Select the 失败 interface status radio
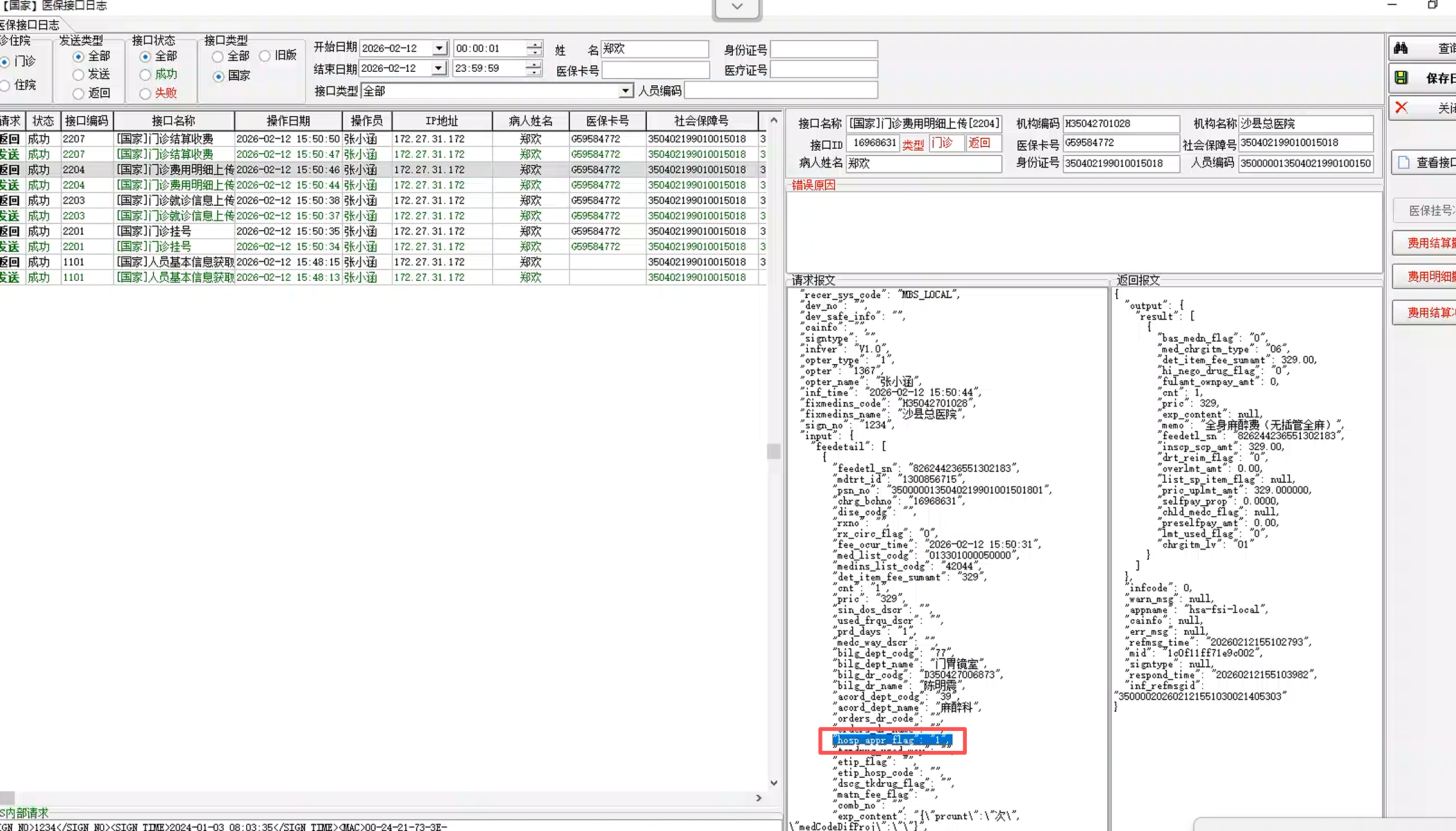Image resolution: width=1456 pixels, height=831 pixels. [x=146, y=94]
